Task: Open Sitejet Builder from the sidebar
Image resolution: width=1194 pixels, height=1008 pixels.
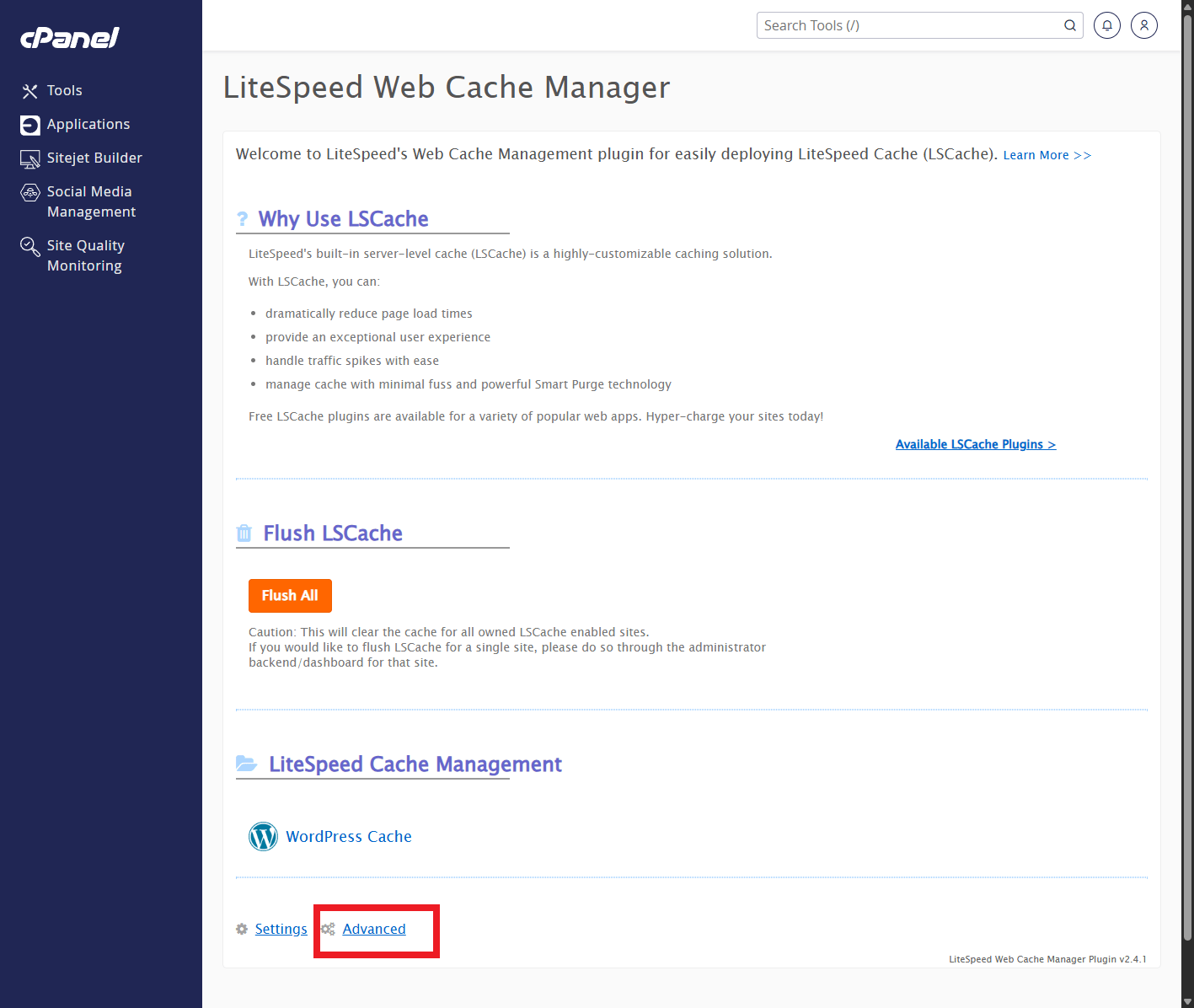Action: 94,158
